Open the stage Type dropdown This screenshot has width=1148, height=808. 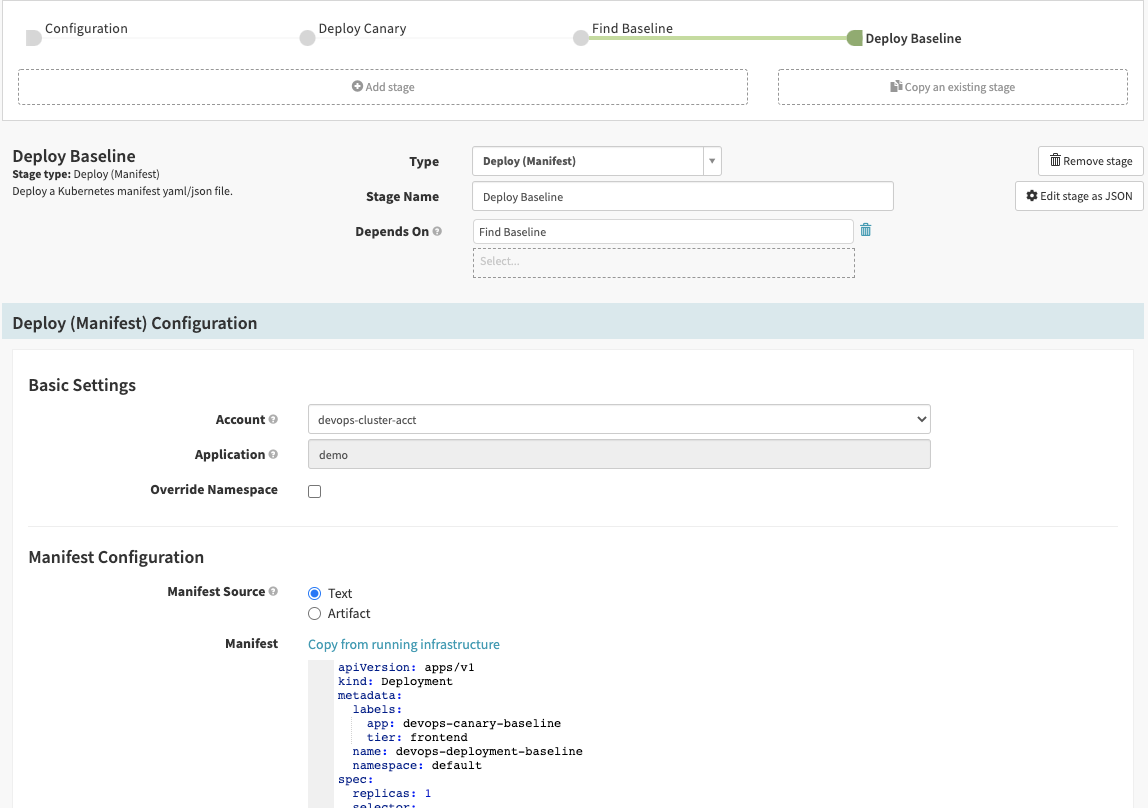pos(596,161)
